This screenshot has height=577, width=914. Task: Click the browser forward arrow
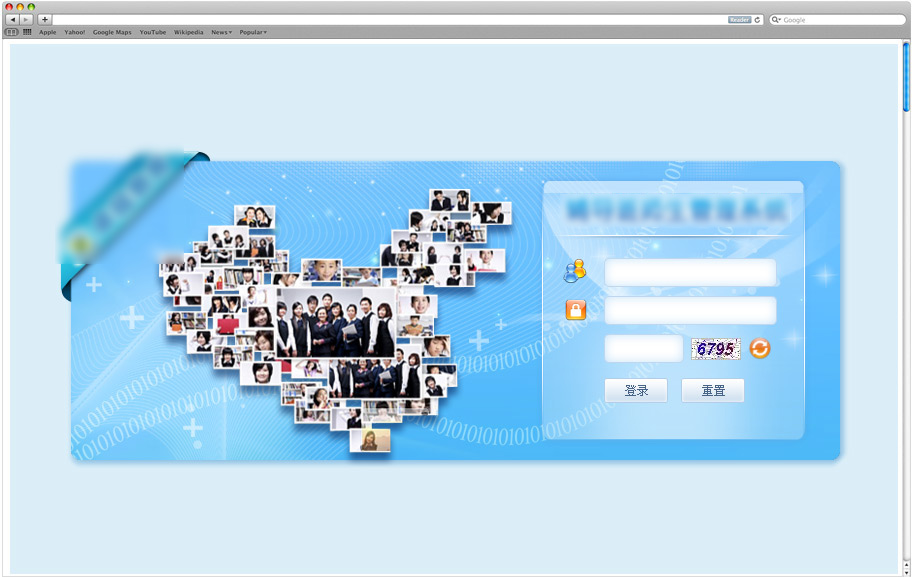coord(26,20)
